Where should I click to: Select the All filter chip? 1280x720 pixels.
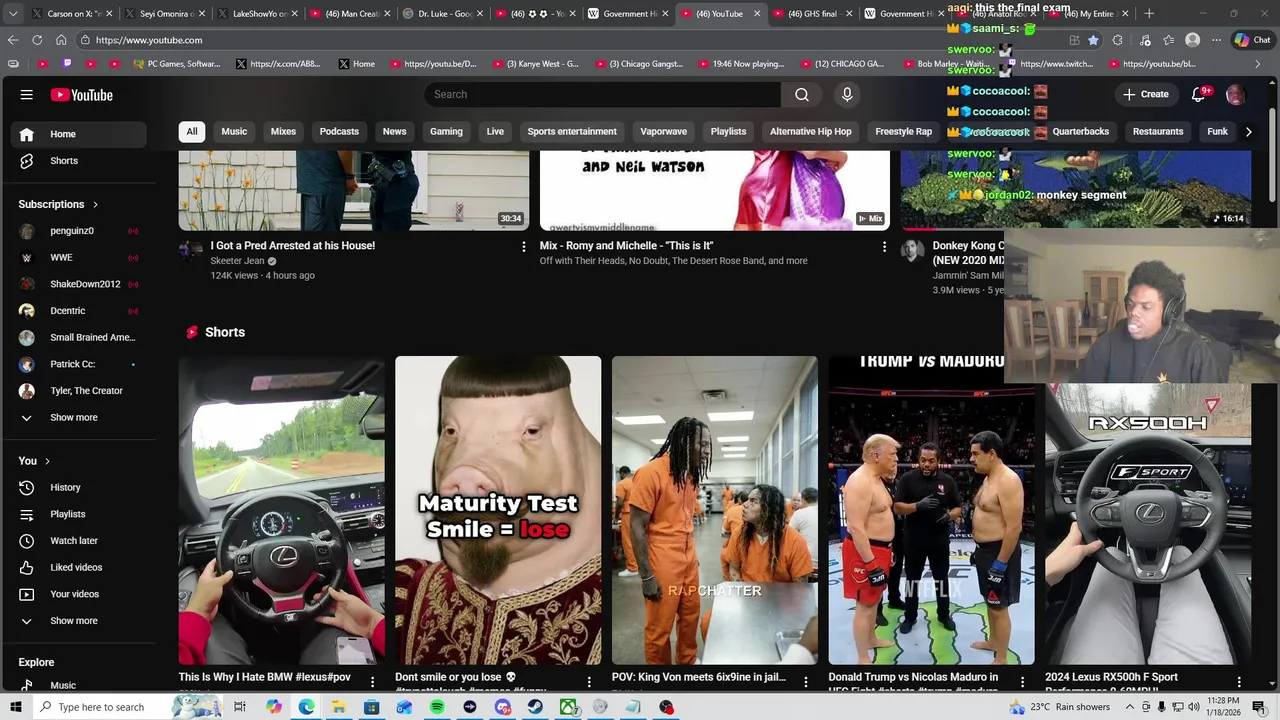point(192,132)
